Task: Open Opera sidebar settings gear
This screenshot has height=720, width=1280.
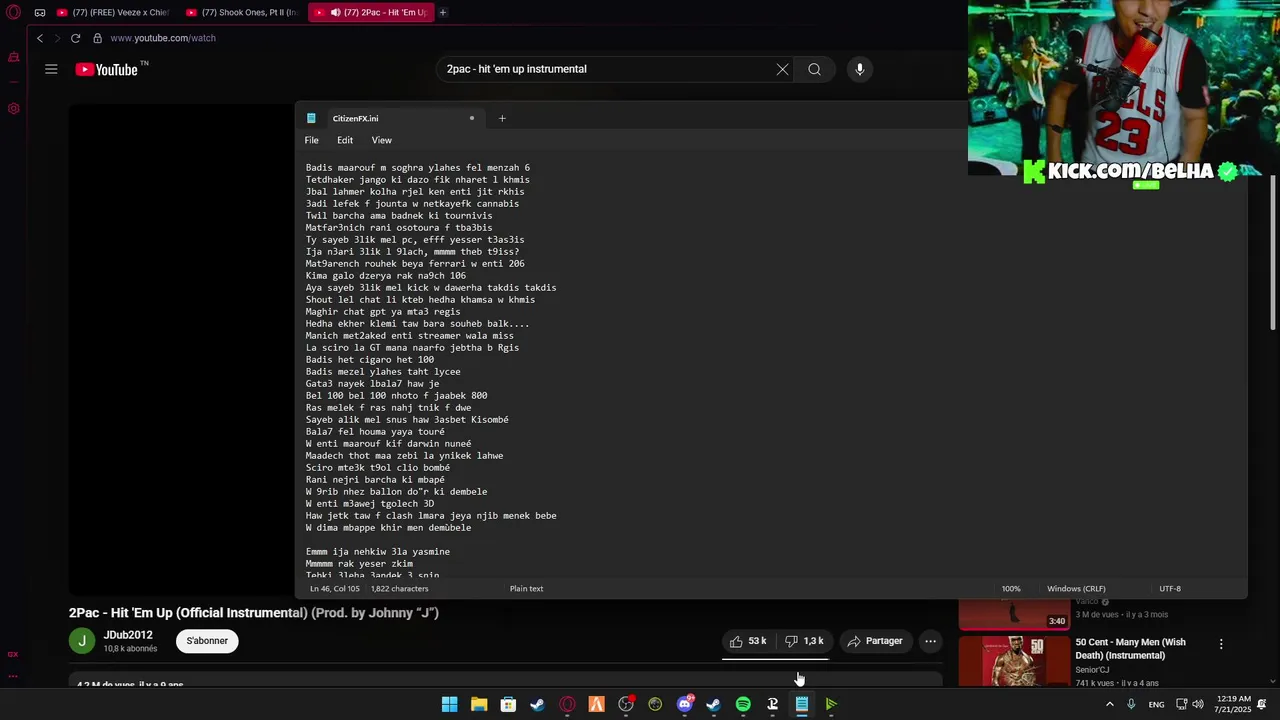Action: [14, 108]
